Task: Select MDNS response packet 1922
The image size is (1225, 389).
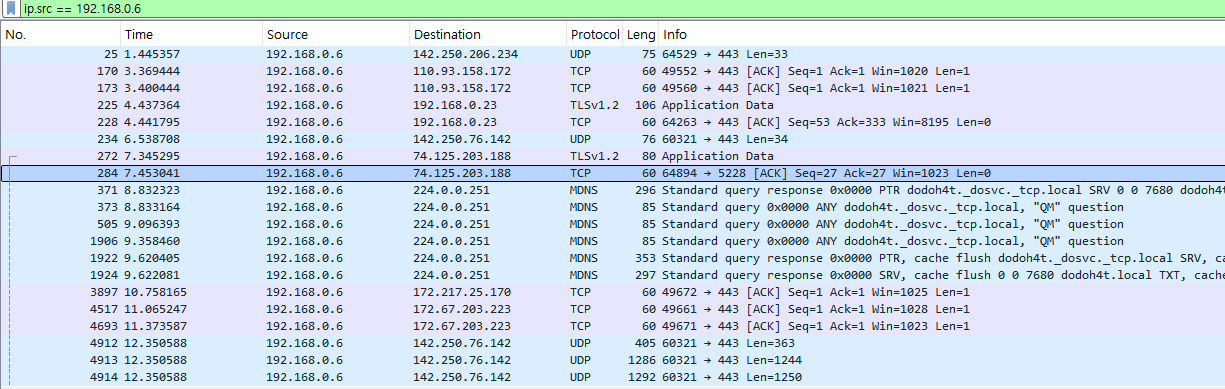Action: pyautogui.click(x=612, y=258)
